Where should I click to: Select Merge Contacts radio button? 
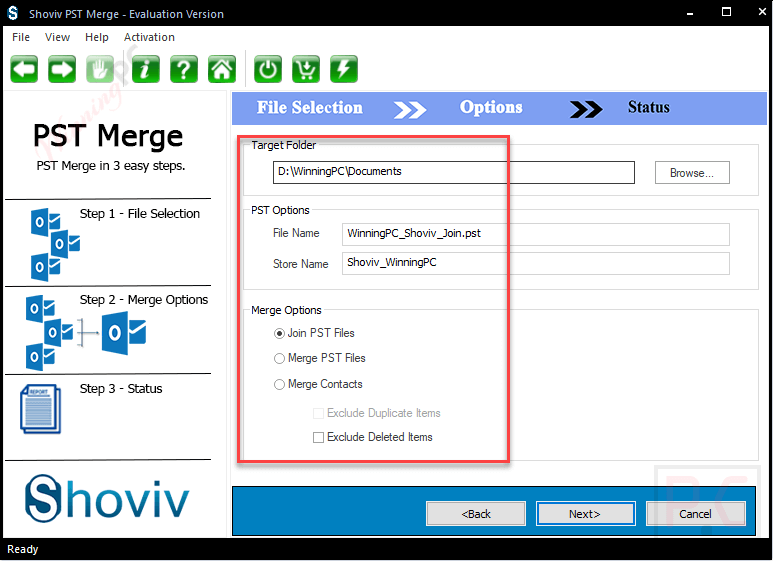click(279, 385)
